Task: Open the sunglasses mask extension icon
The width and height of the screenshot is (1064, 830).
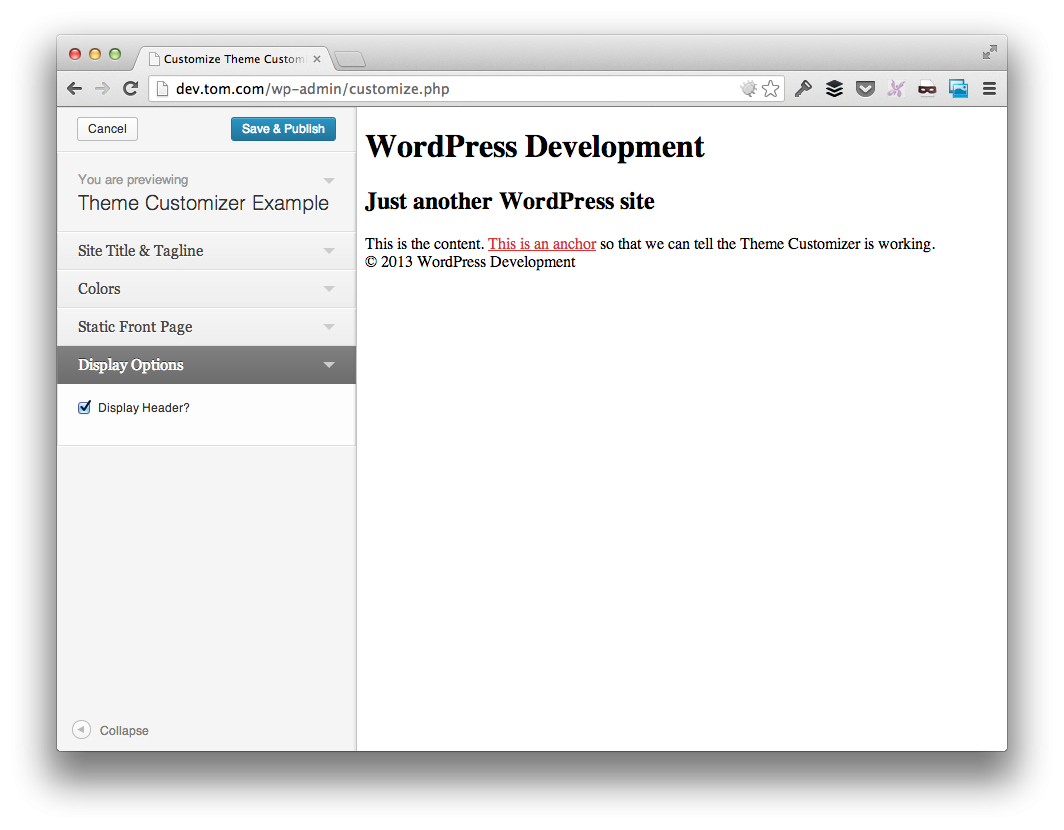Action: (x=927, y=89)
